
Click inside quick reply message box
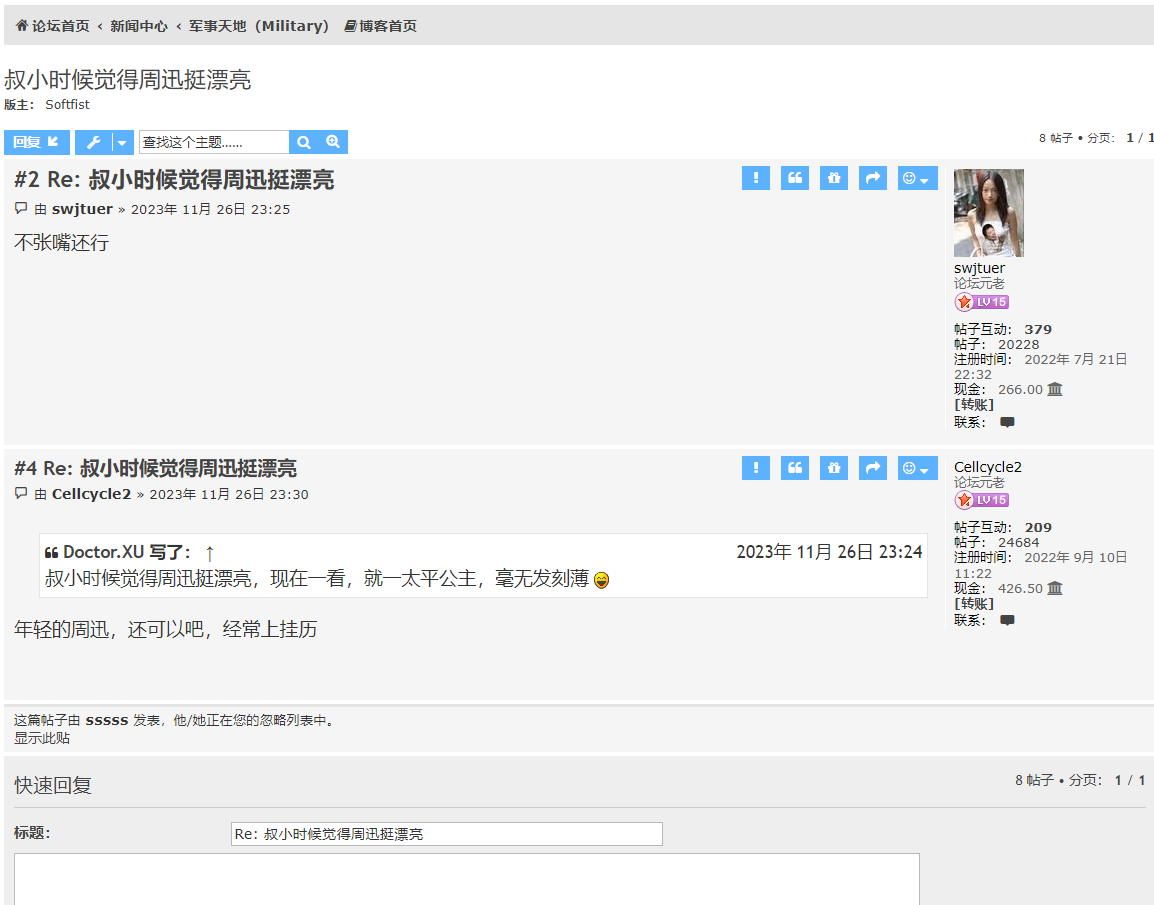click(467, 879)
